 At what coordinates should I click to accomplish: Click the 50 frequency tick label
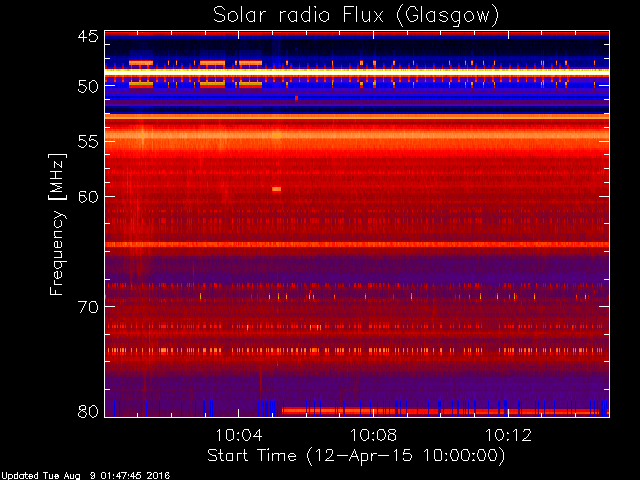point(88,87)
